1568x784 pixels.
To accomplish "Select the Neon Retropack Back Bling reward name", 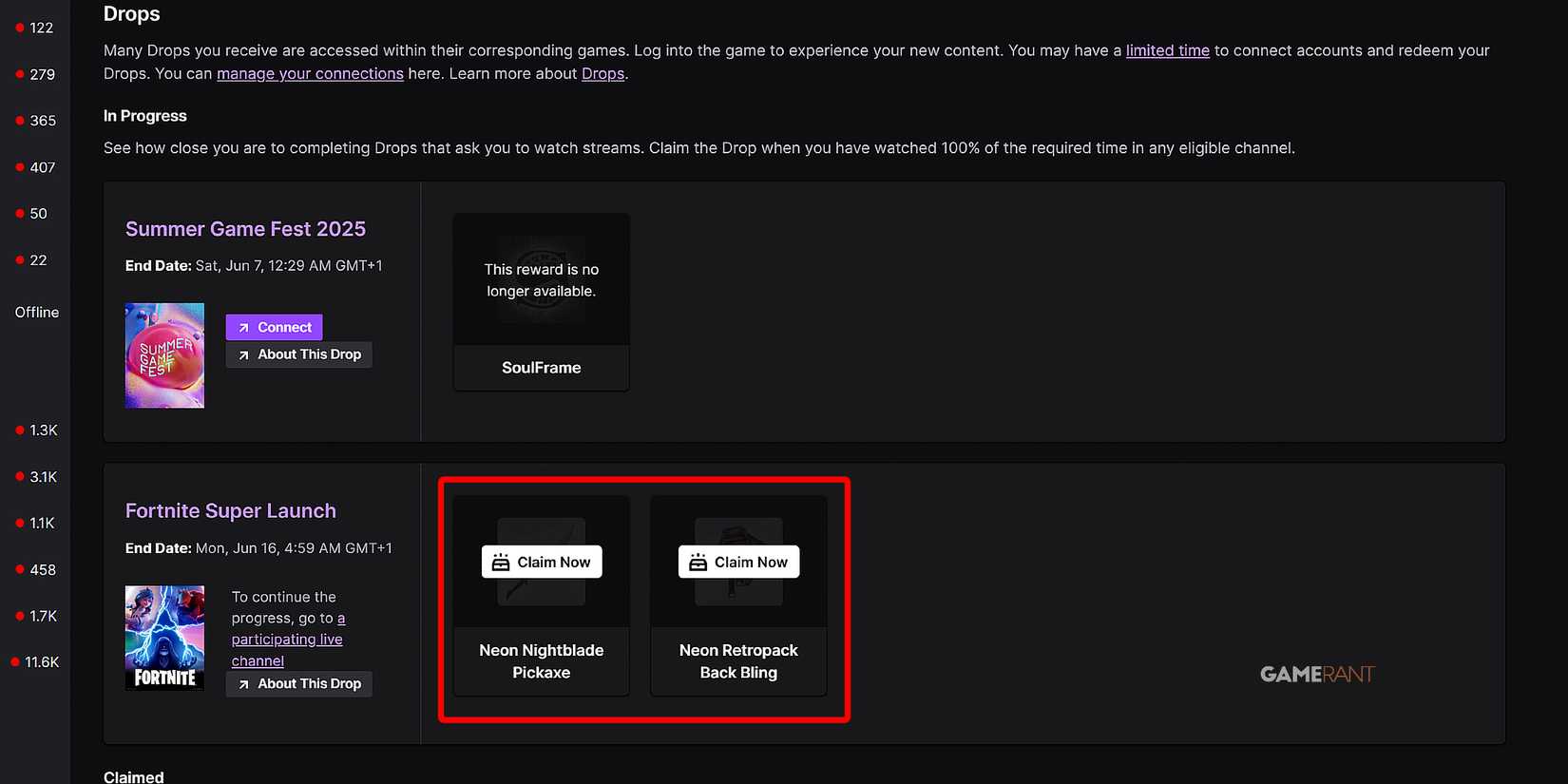I will pos(738,661).
